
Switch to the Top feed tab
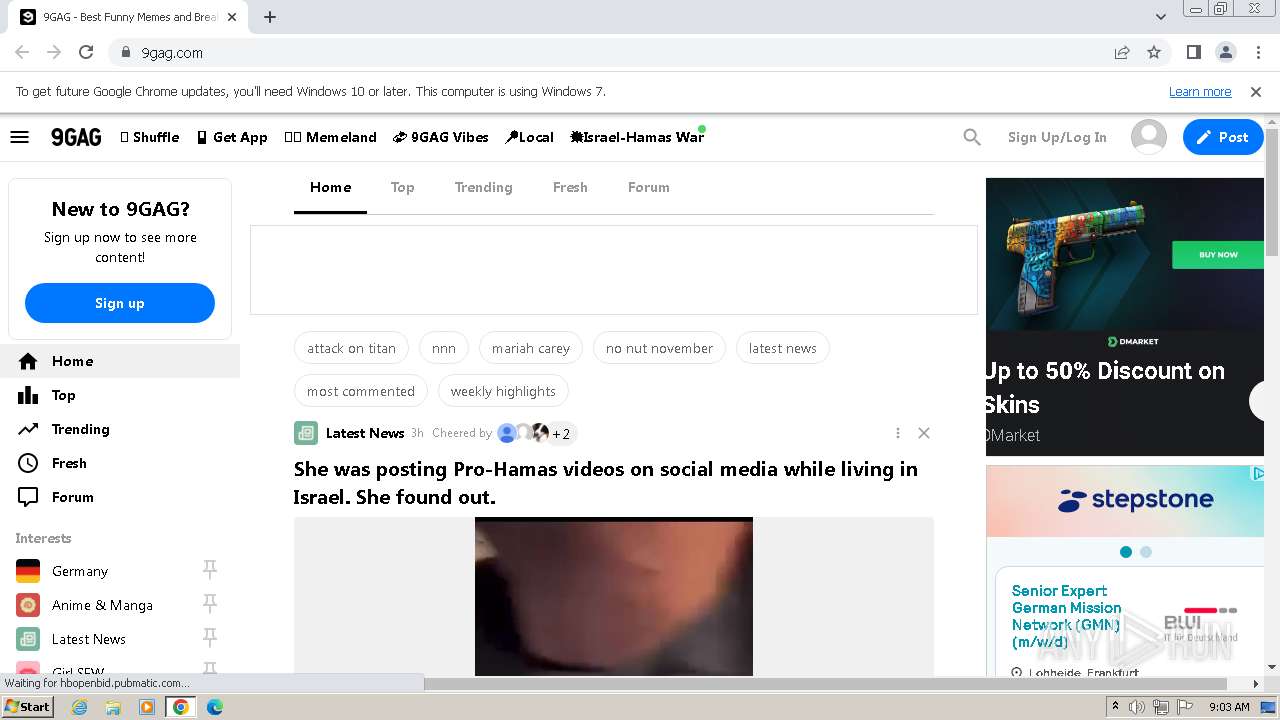pos(402,187)
